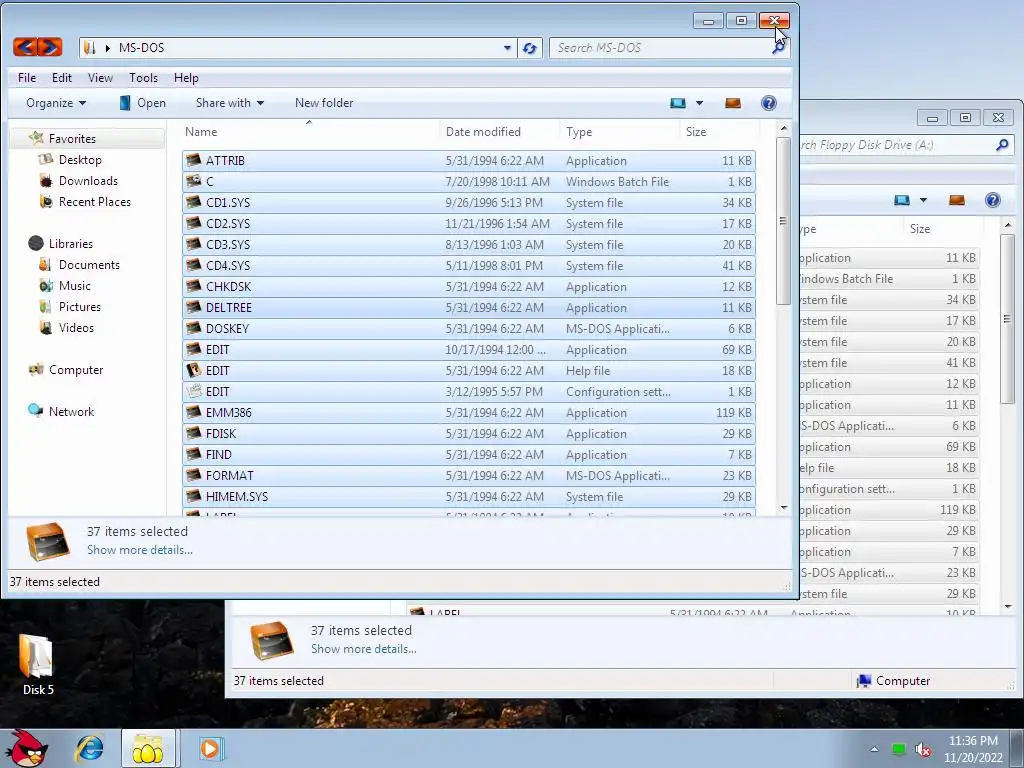Open the Share with dropdown
Screen dimensions: 1024x768
[x=229, y=103]
